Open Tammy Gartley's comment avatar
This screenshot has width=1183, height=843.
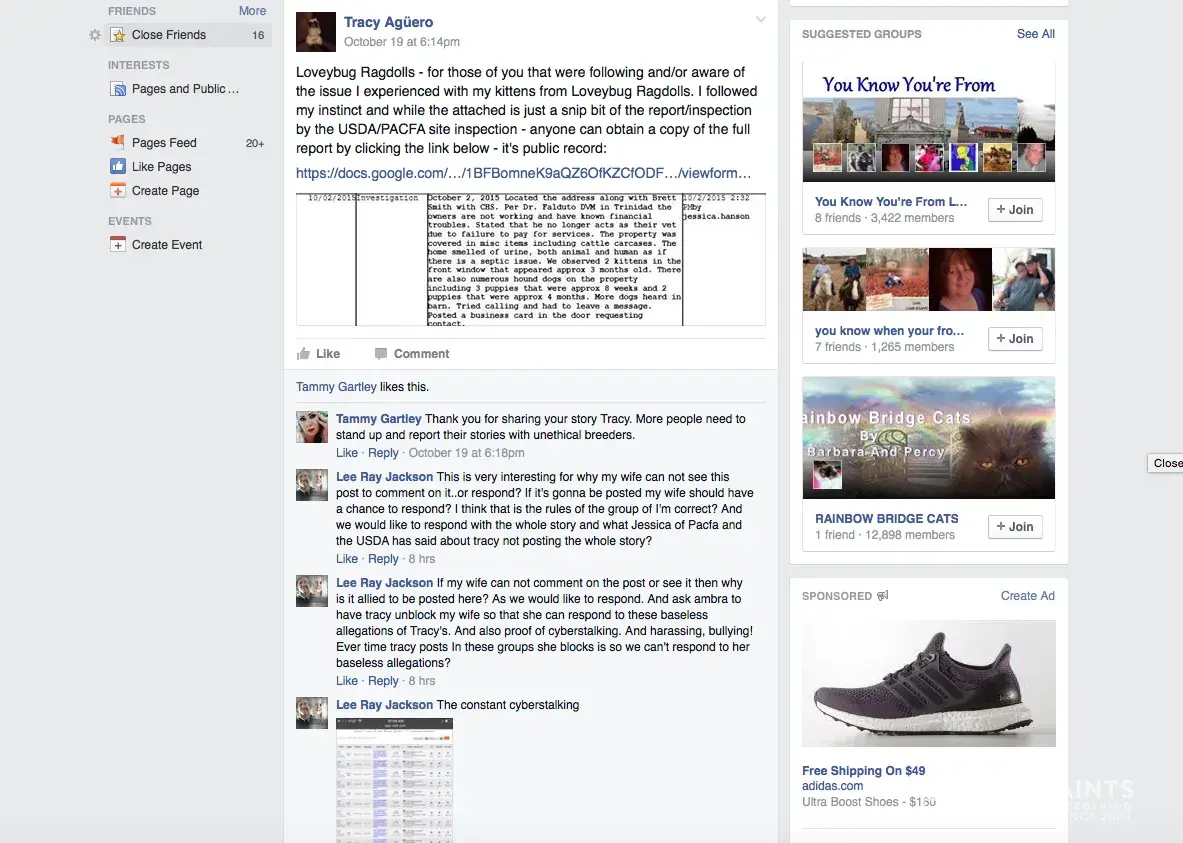point(312,427)
